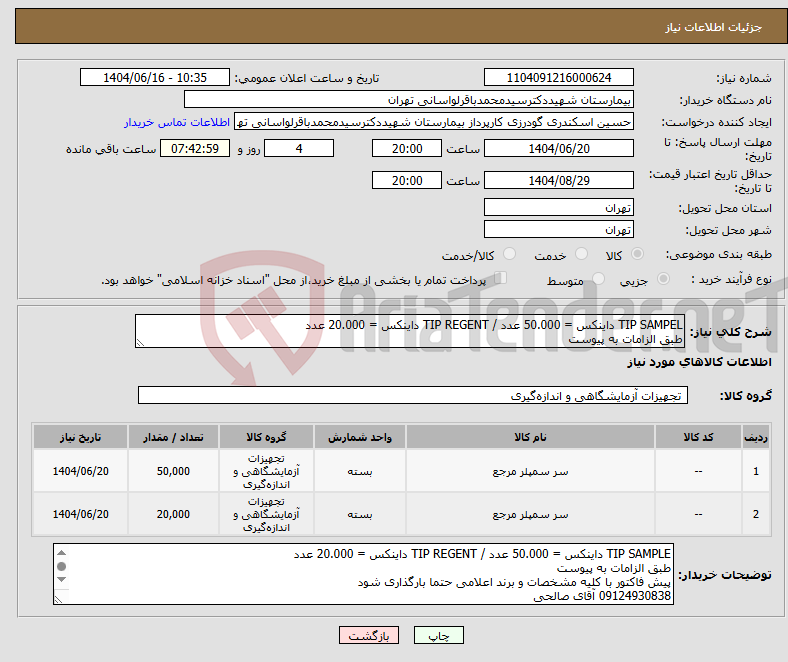Viewport: 788px width, 662px height.
Task: Click the remaining time 07:42:59 field
Action: point(195,148)
